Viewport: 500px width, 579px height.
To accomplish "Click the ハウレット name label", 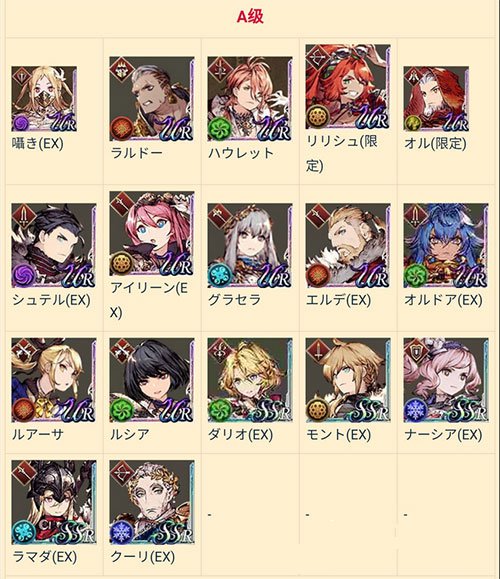I will point(241,153).
